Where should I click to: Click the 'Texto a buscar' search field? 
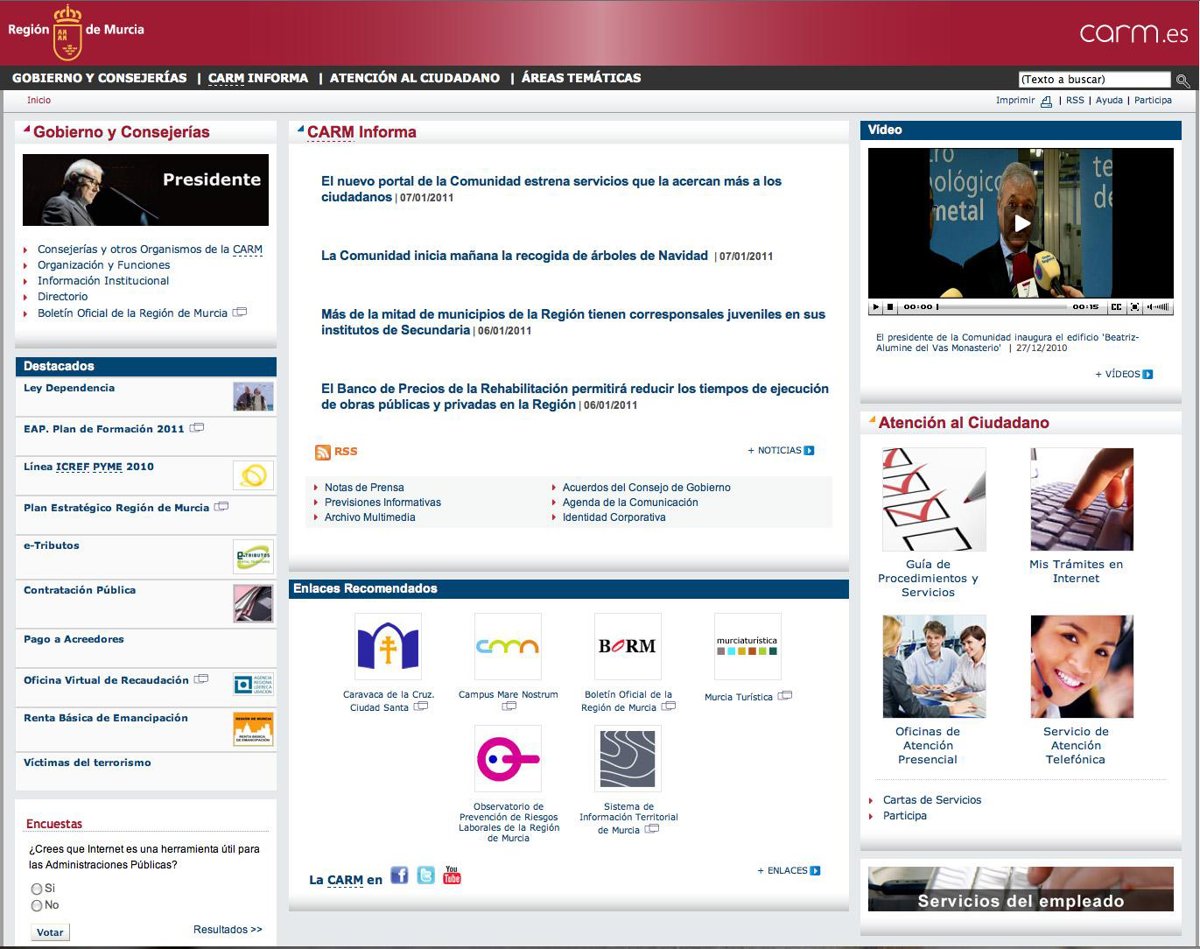click(x=1093, y=80)
